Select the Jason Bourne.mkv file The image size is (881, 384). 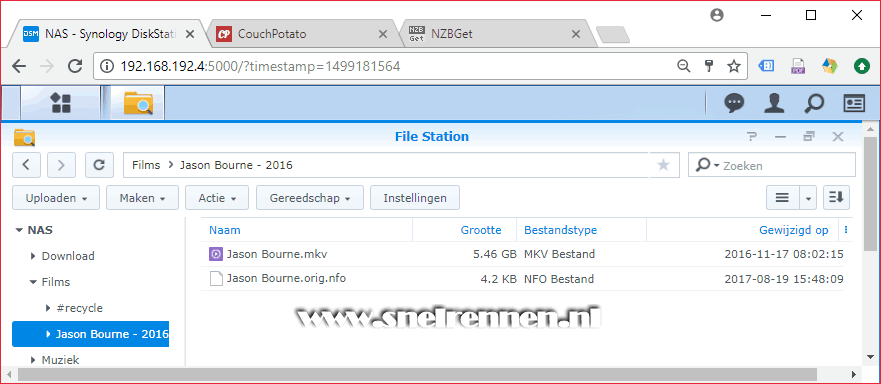526,254
